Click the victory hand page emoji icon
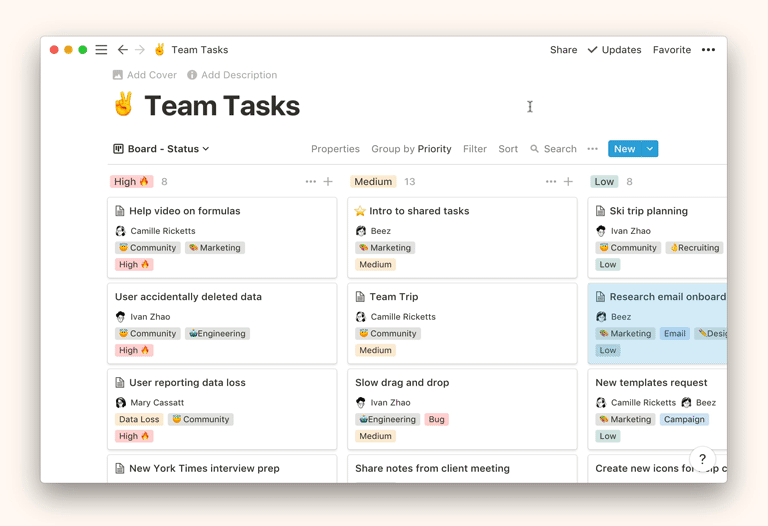 point(124,105)
